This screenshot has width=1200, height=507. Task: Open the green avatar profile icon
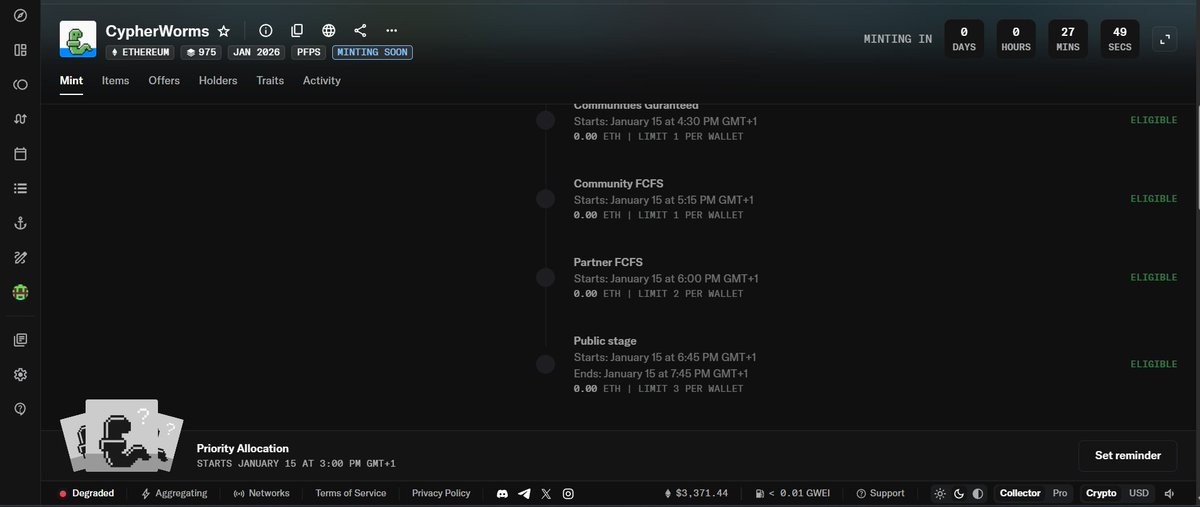click(x=20, y=293)
